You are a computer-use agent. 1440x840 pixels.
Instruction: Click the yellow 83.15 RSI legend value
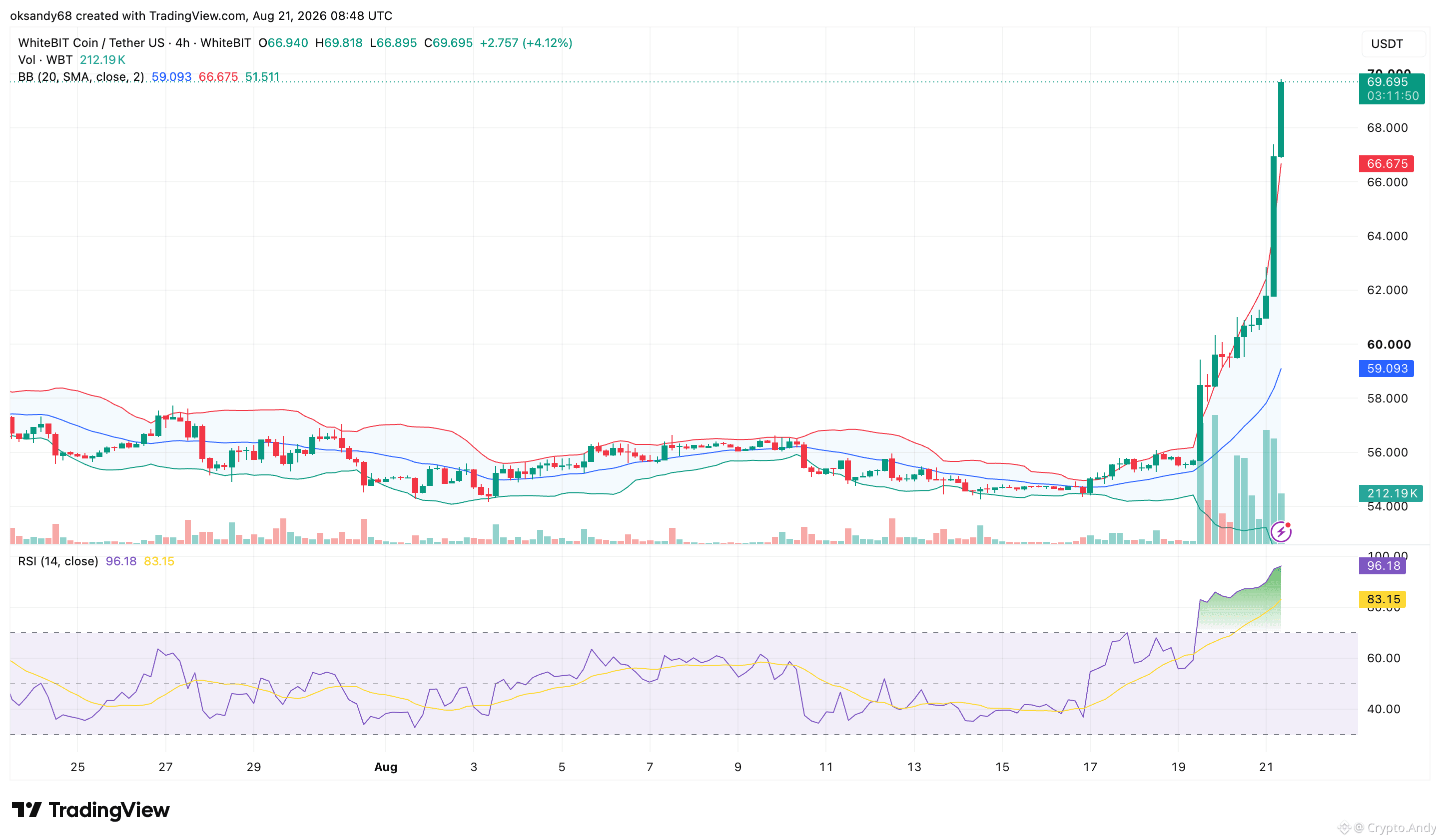pyautogui.click(x=159, y=561)
